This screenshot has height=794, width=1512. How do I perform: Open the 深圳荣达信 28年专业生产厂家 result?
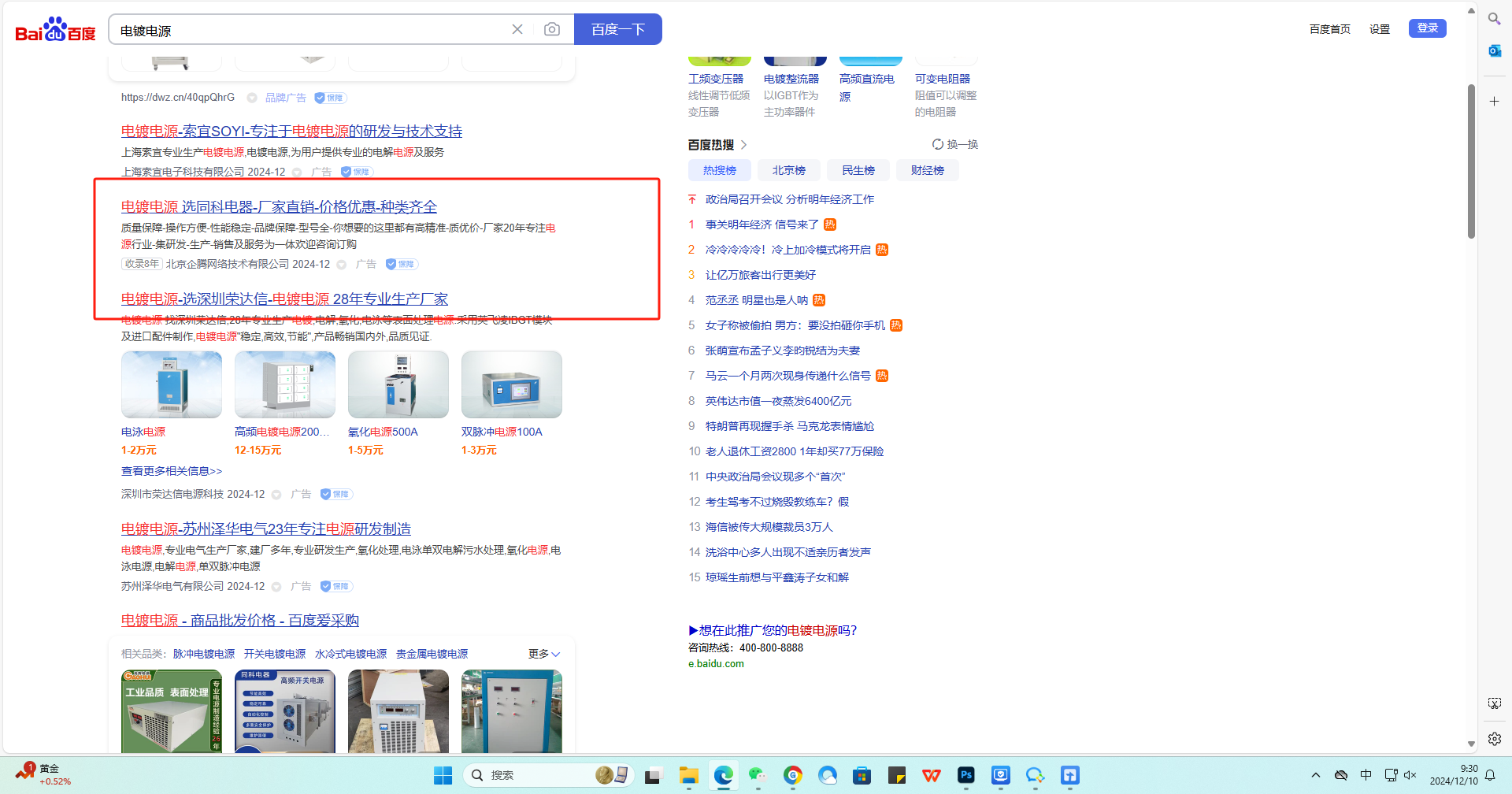click(284, 299)
